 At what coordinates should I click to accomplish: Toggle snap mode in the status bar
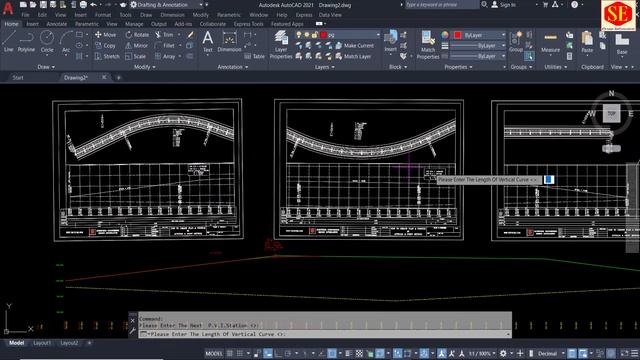click(x=240, y=353)
